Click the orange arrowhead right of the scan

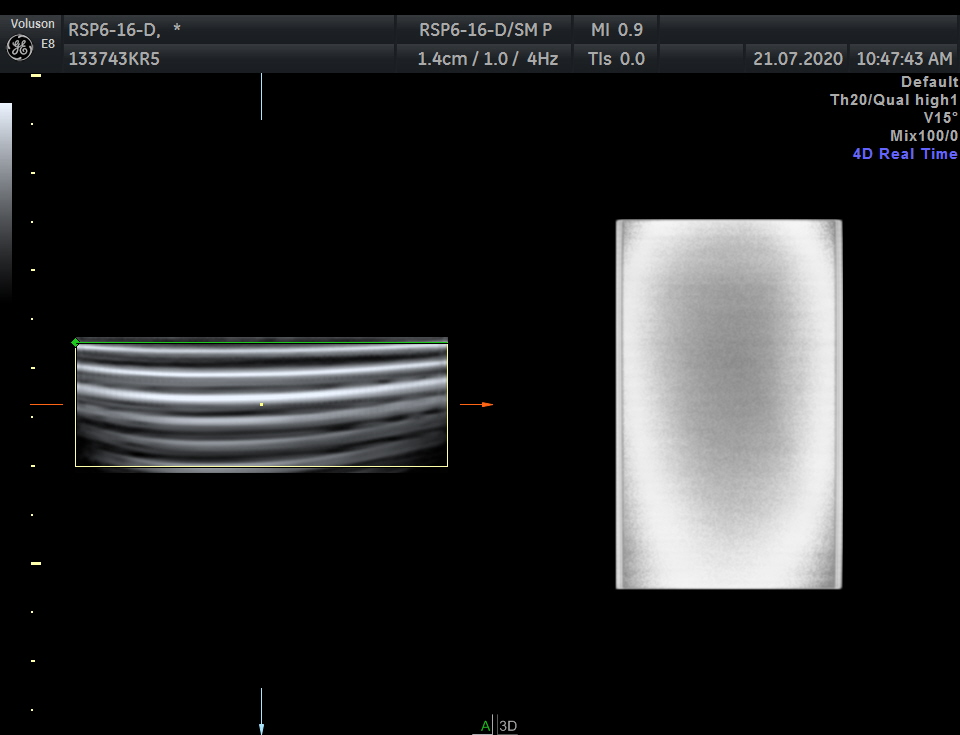click(x=487, y=405)
